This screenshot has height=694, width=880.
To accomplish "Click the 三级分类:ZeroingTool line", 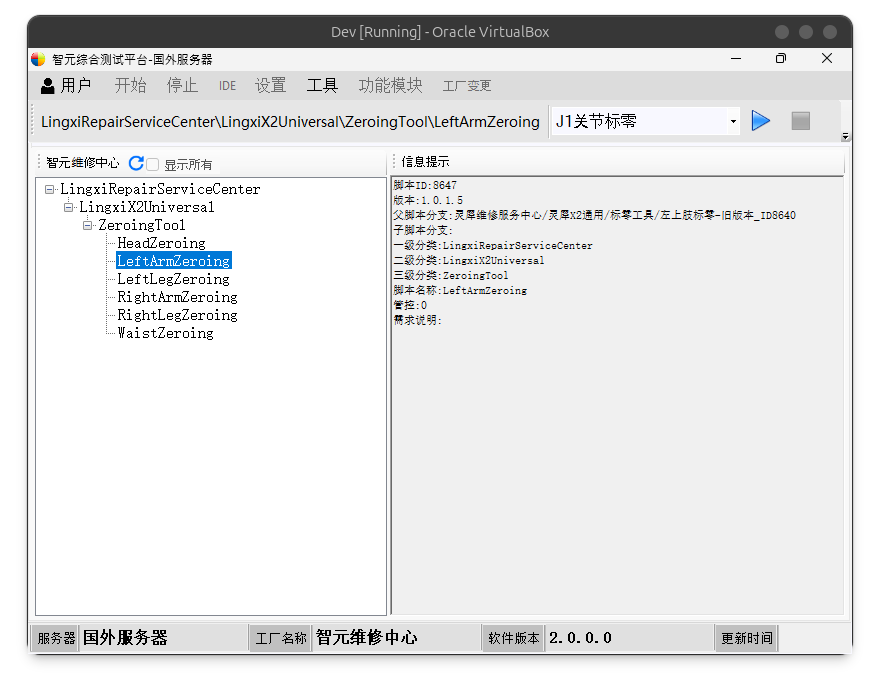I will [x=451, y=275].
